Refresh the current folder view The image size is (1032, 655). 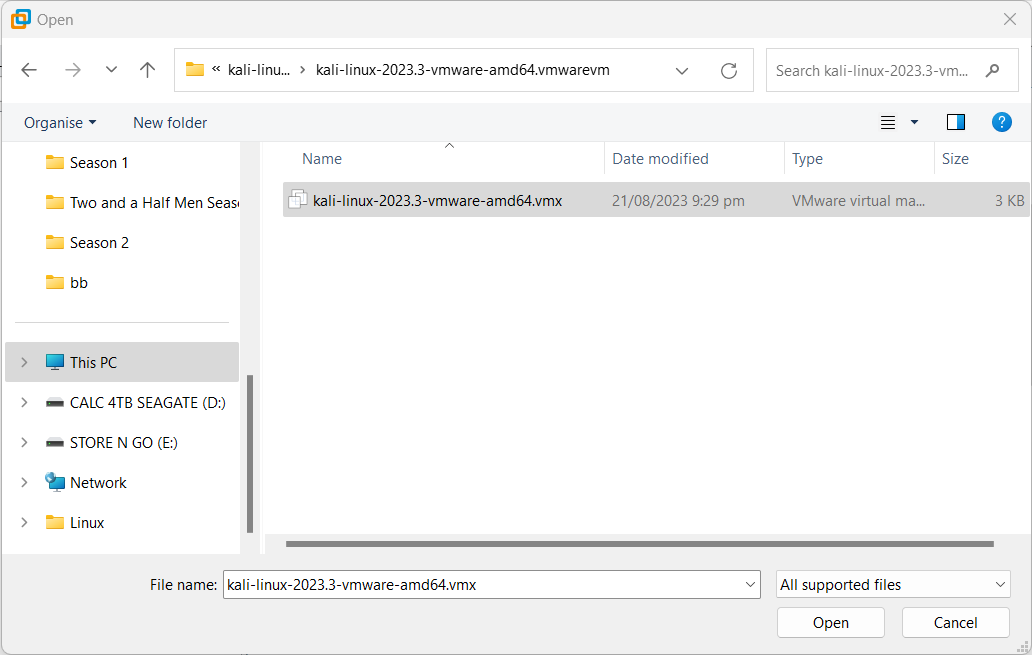[x=729, y=70]
